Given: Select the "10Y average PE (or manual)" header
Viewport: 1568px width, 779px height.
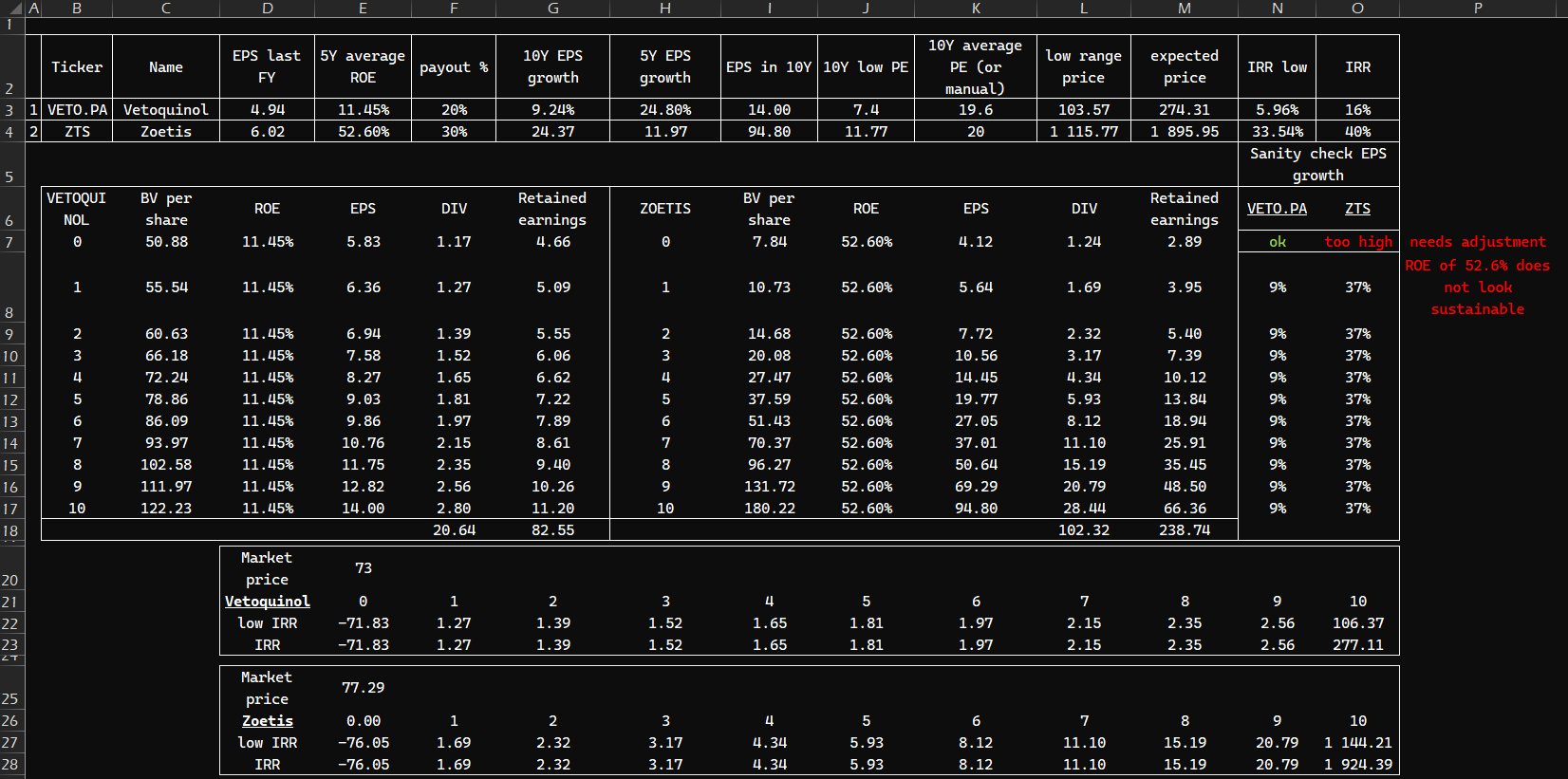Looking at the screenshot, I should tap(976, 67).
